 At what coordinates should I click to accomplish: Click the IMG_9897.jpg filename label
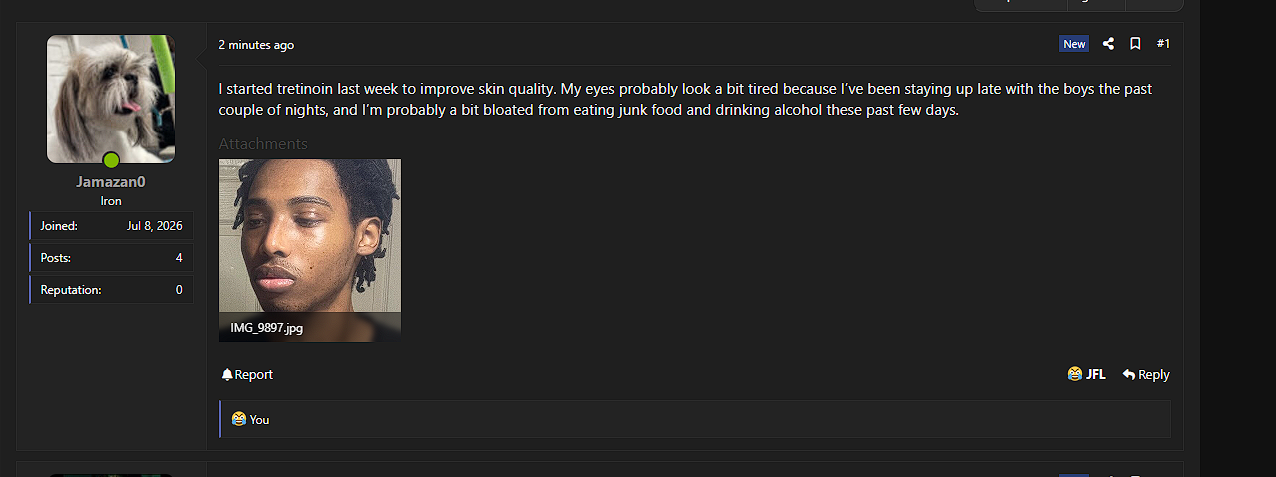266,328
